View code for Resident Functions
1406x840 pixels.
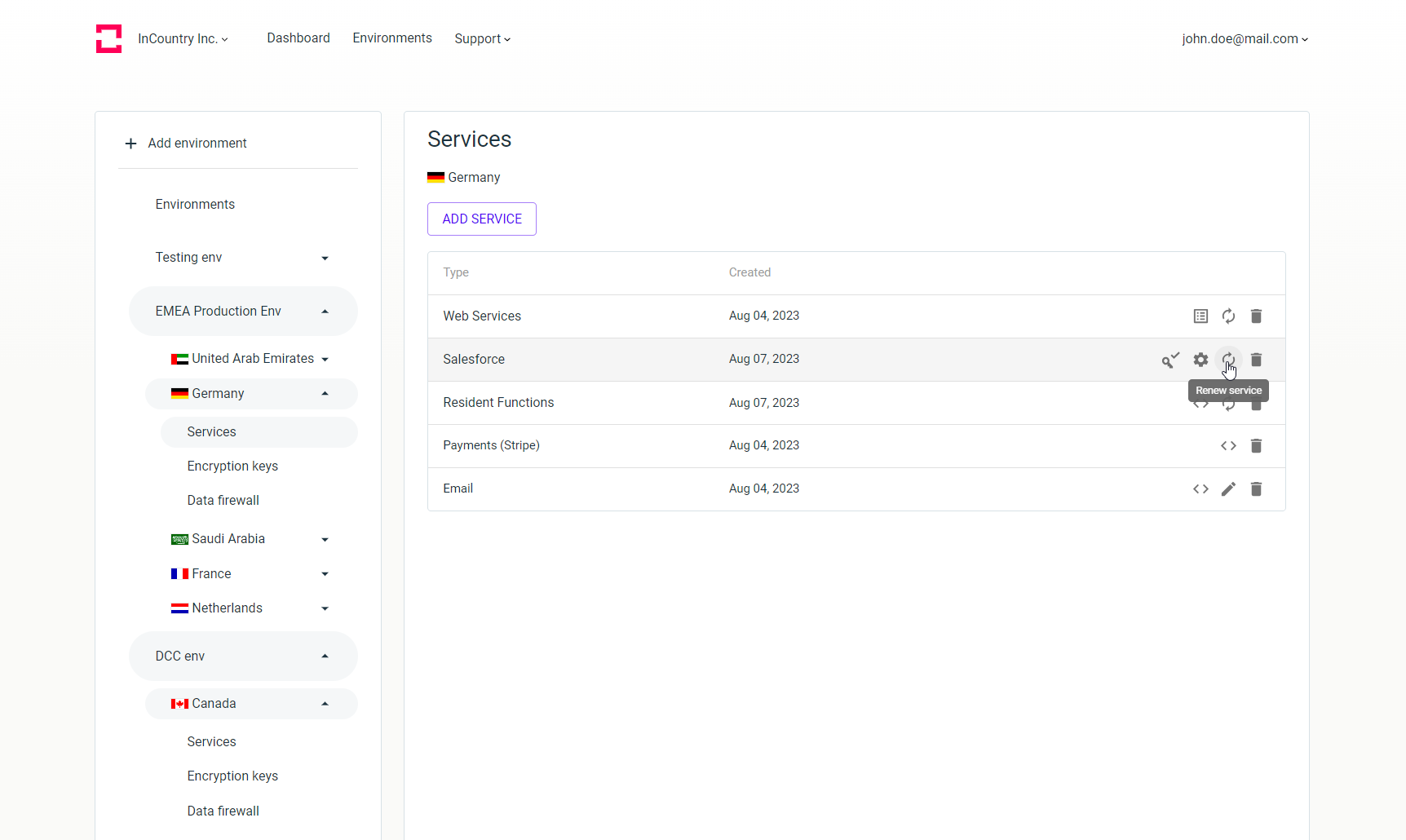1200,402
